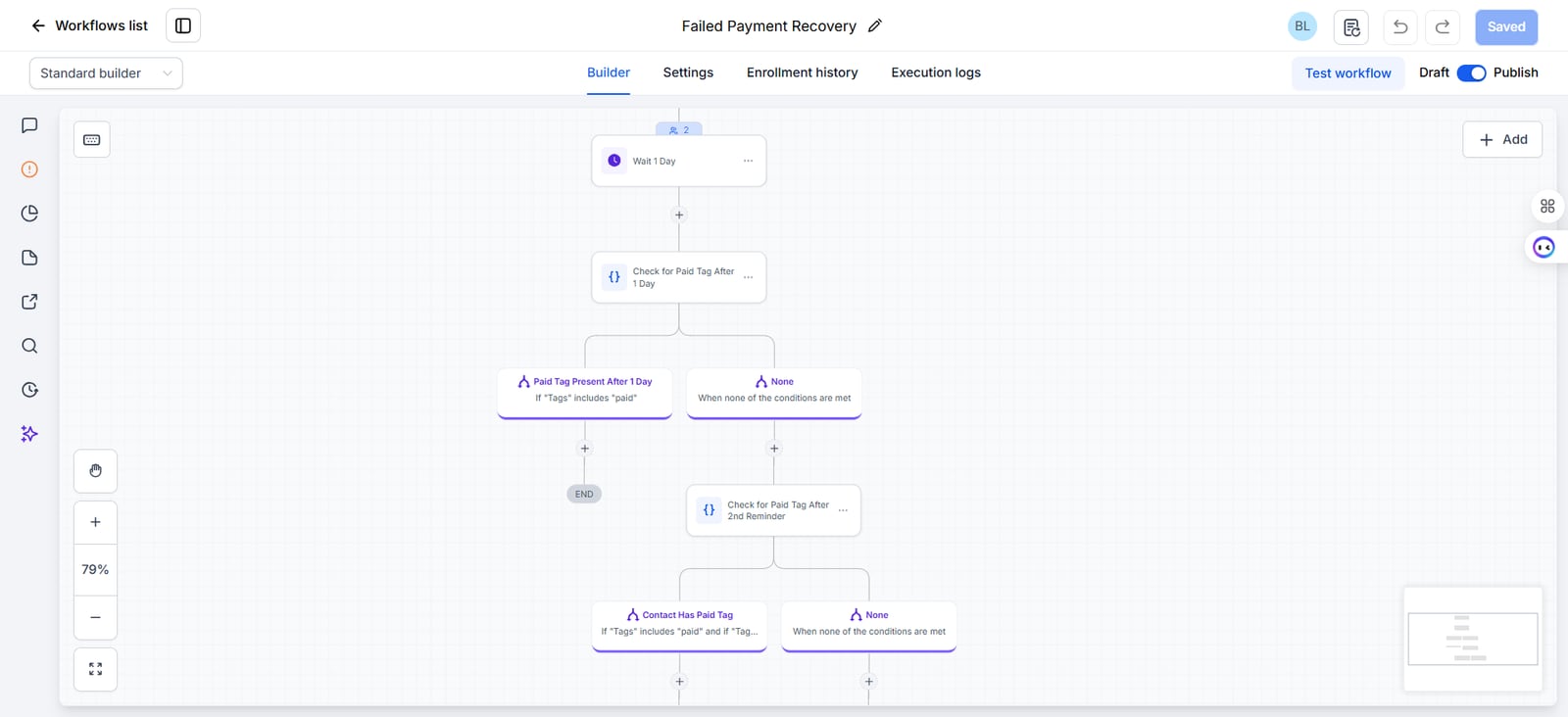Click the minimap thumbnail overview

[1473, 639]
